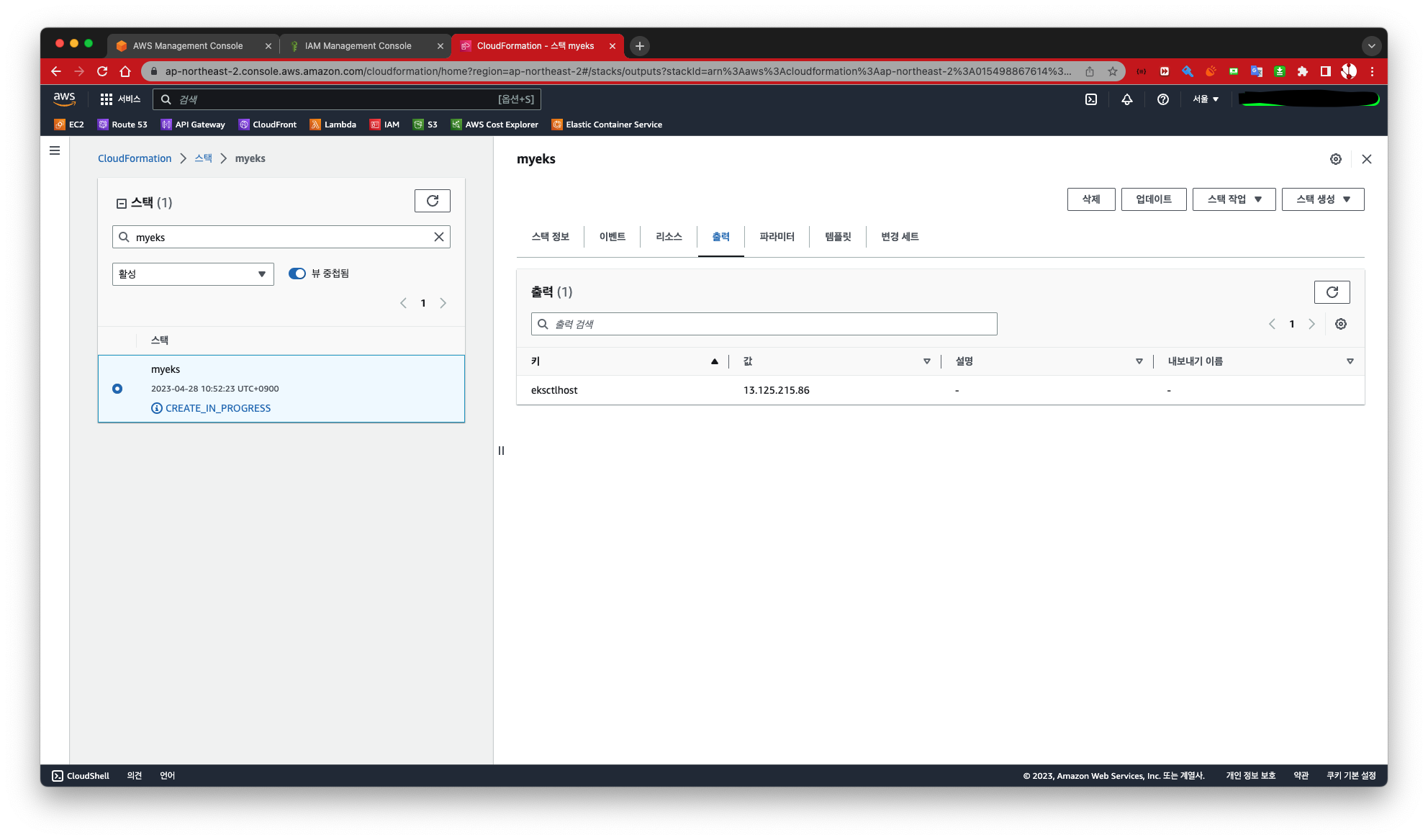Screen dimensions: 1428x840
Task: Expand the create stack dropdown
Action: (1322, 199)
